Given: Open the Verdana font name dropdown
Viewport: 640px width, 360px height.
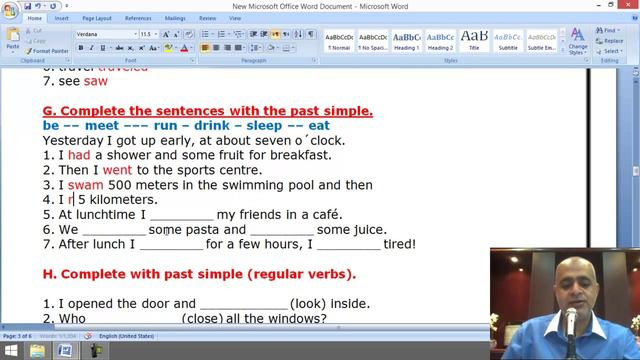Looking at the screenshot, I should (135, 34).
